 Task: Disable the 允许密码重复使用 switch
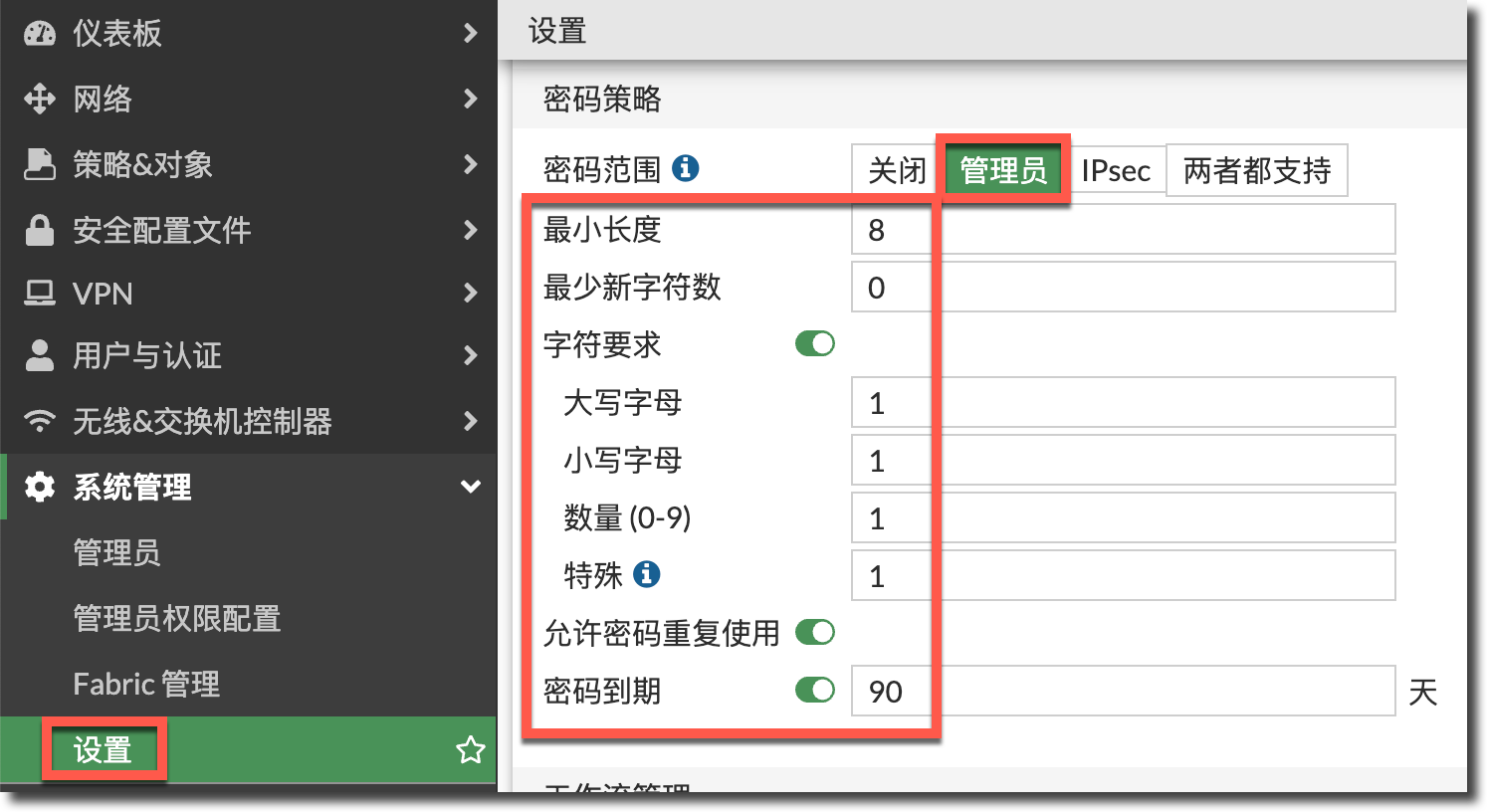click(814, 632)
